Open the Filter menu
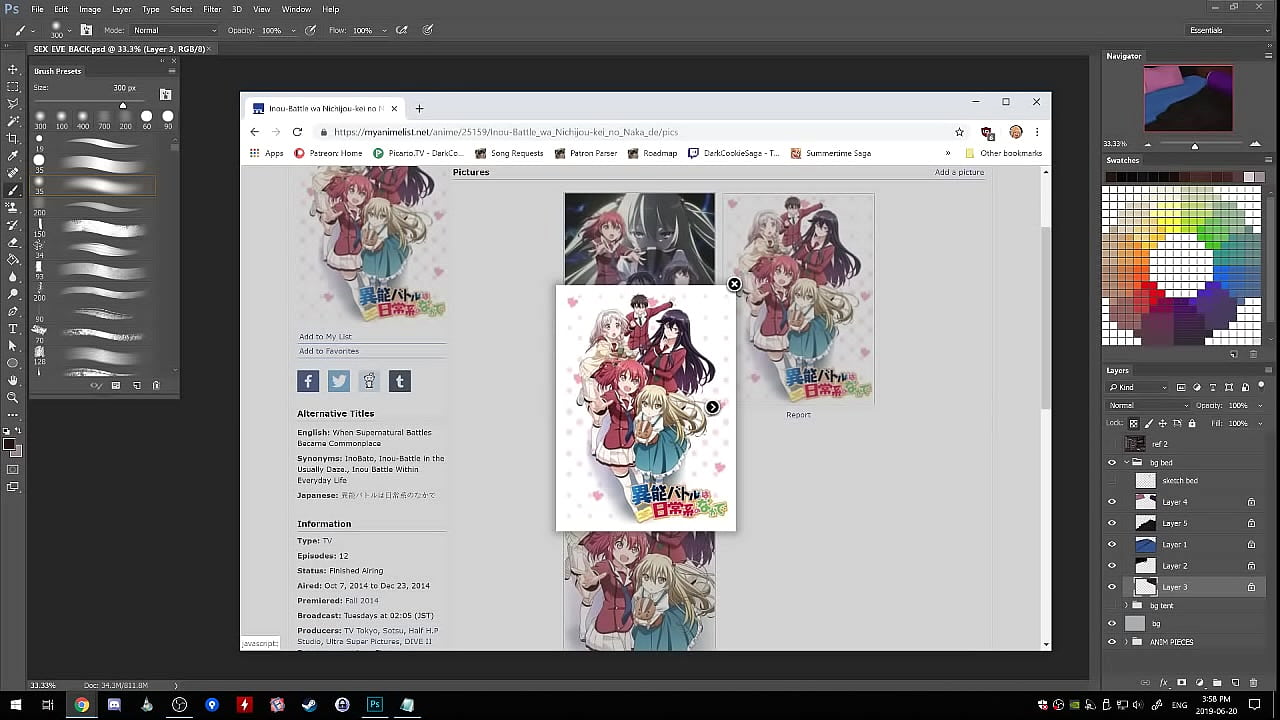This screenshot has height=720, width=1280. point(212,9)
